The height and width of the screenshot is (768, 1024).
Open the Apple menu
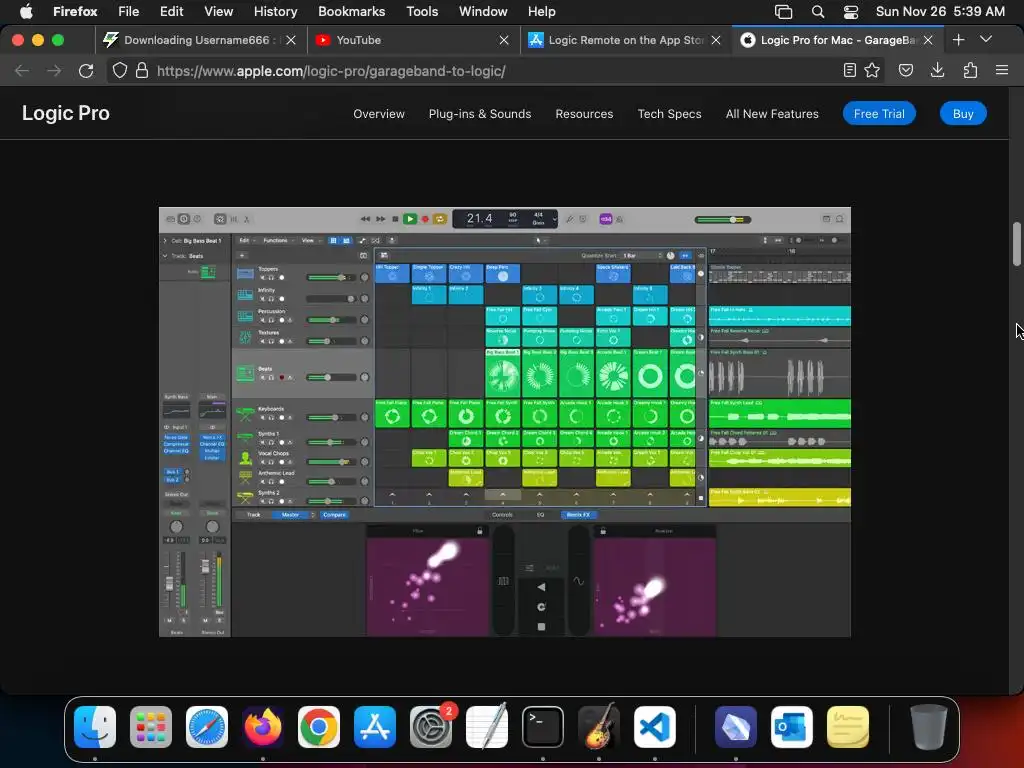(x=26, y=11)
